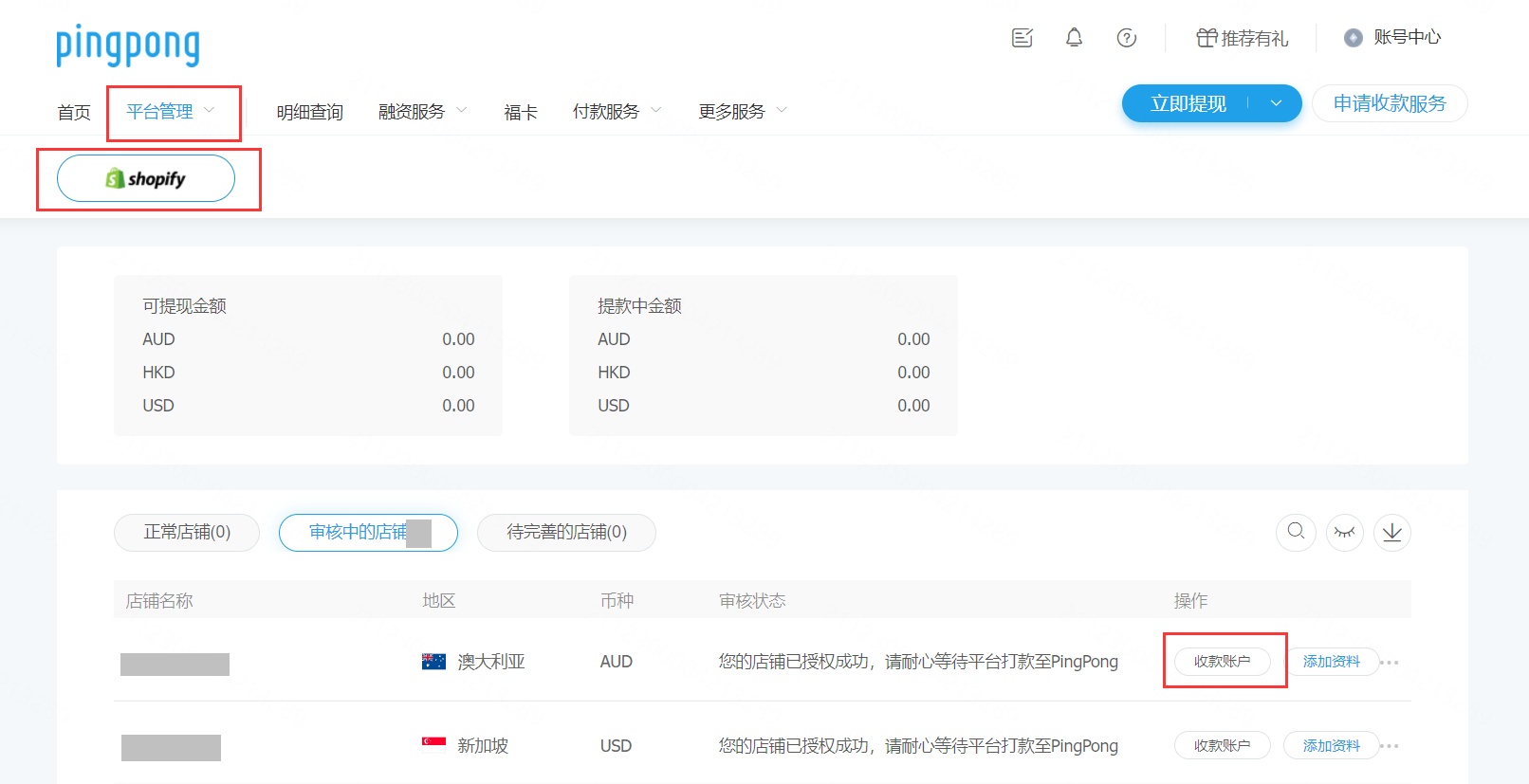The width and height of the screenshot is (1529, 784).
Task: Click the AUD currency table cell
Action: point(616,662)
